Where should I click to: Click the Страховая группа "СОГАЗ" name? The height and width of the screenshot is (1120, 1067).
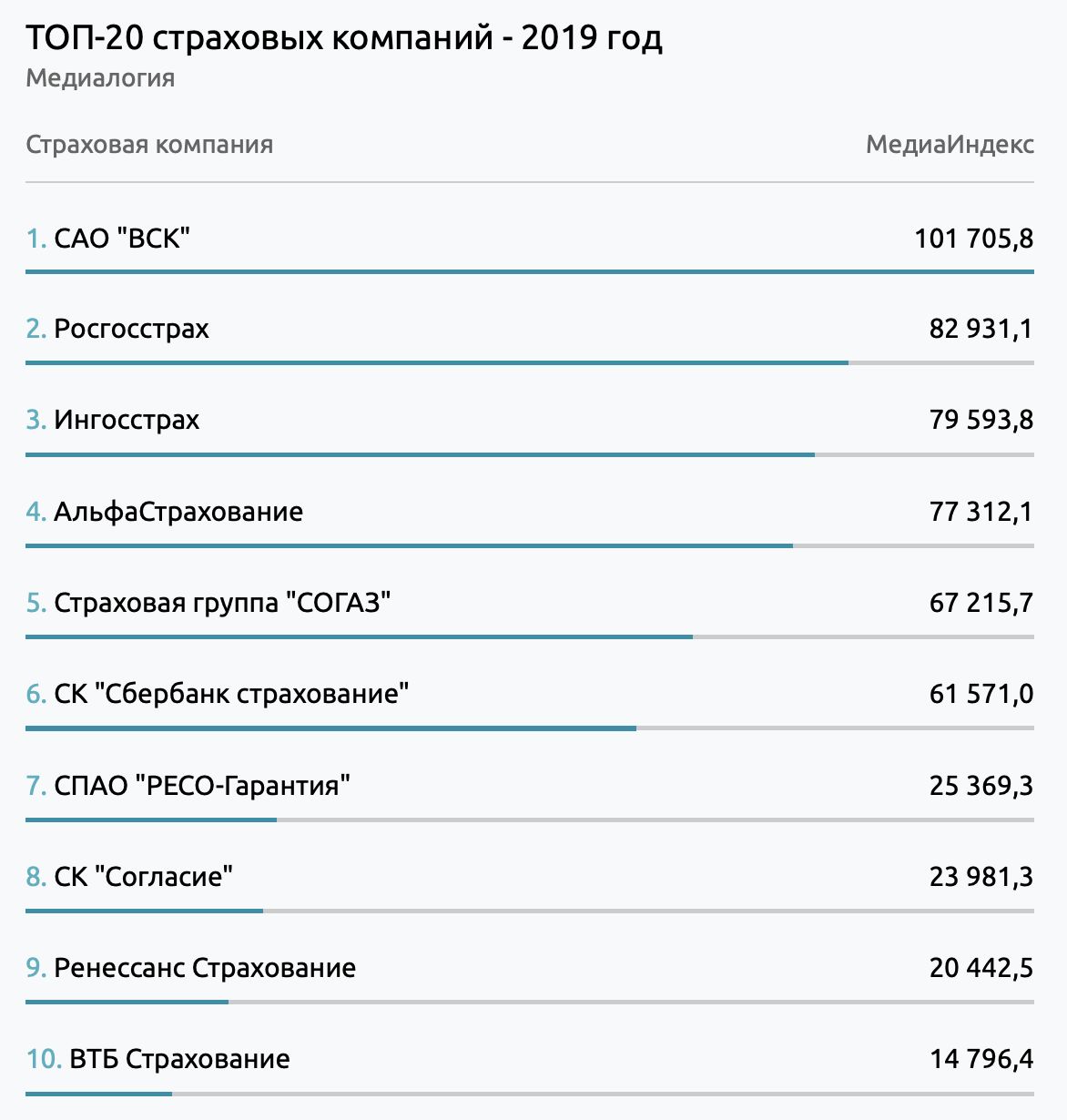point(222,603)
